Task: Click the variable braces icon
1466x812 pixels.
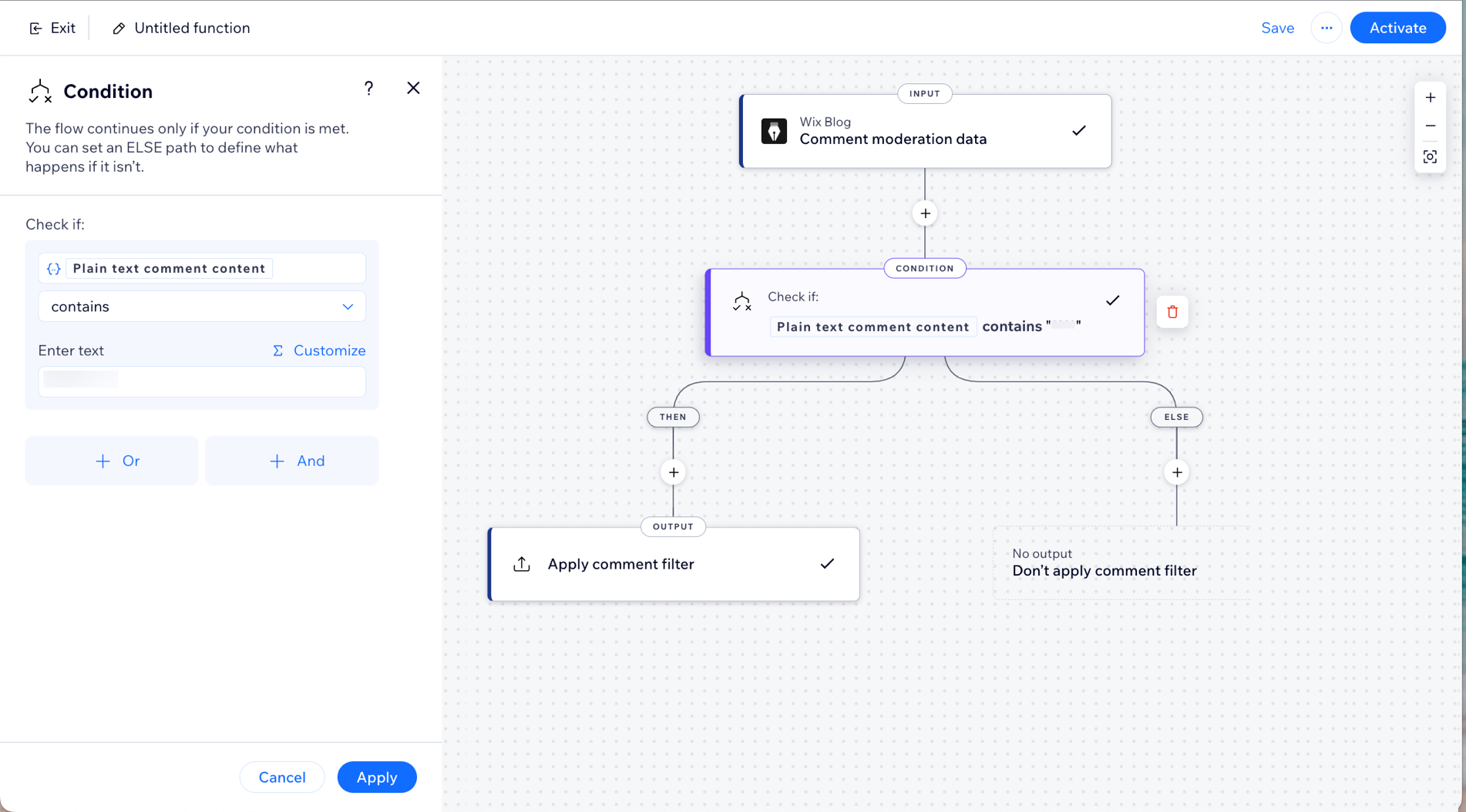Action: click(x=53, y=268)
